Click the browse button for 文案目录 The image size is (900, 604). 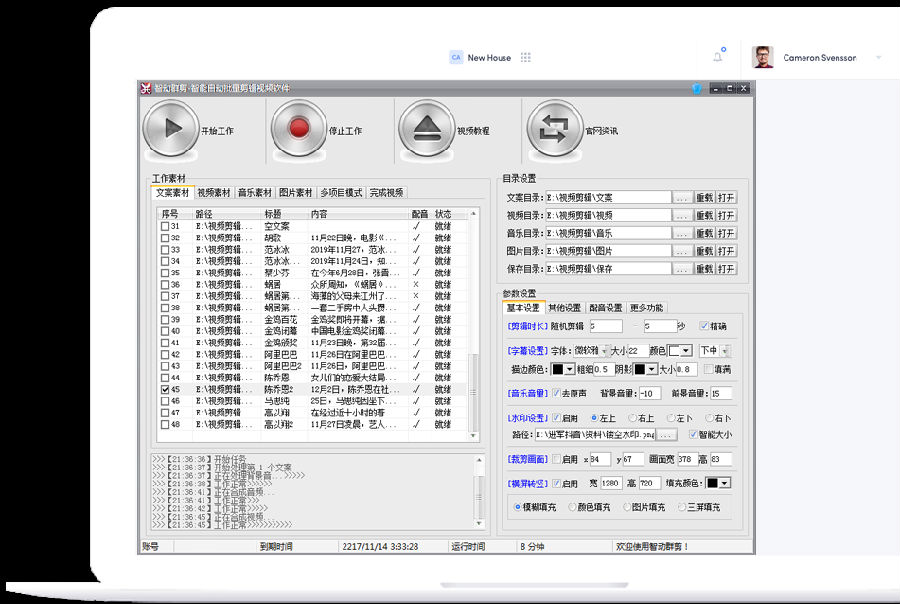(x=682, y=198)
